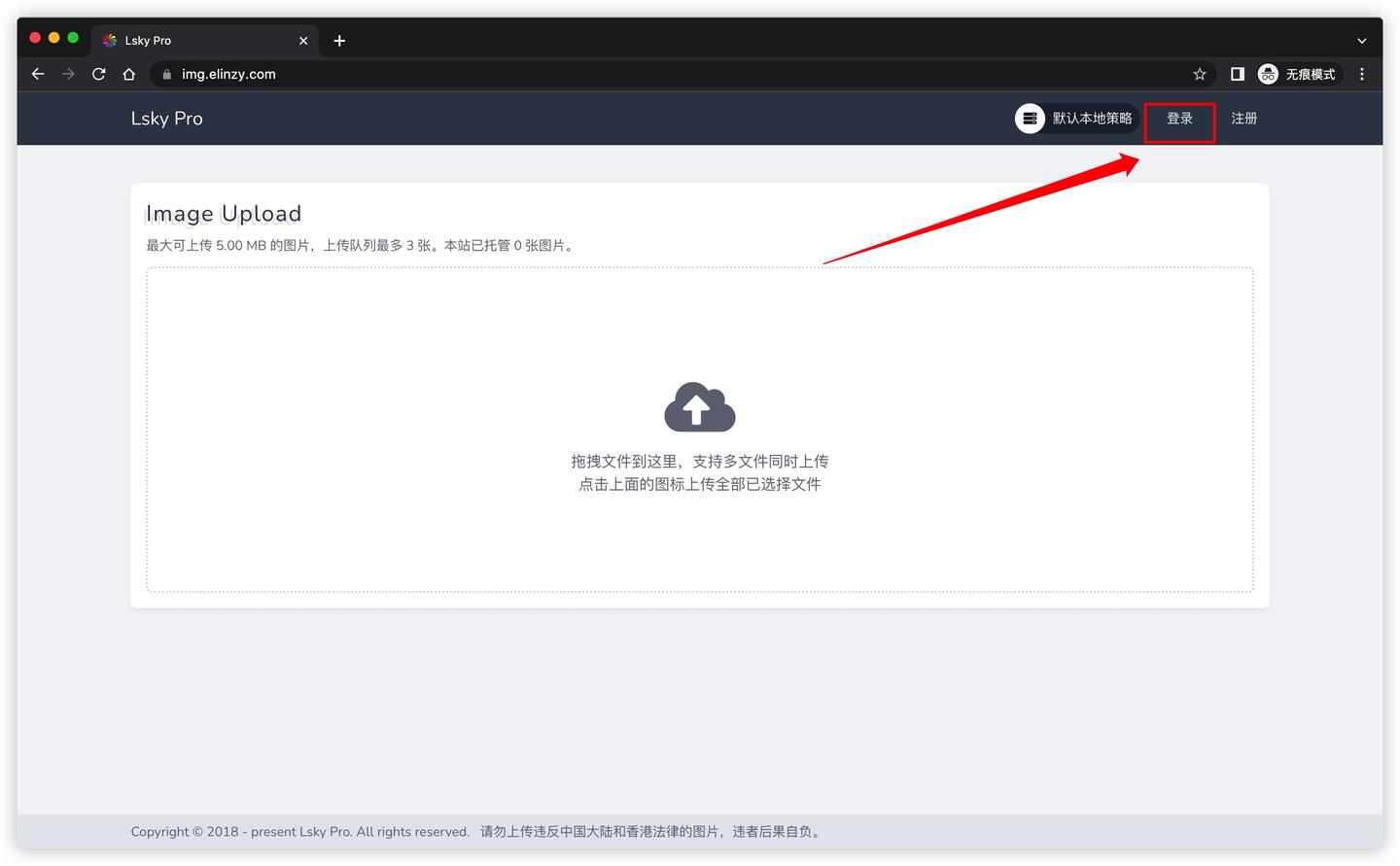This screenshot has height=866, width=1400.
Task: Click the bookmark star icon
Action: [1199, 74]
